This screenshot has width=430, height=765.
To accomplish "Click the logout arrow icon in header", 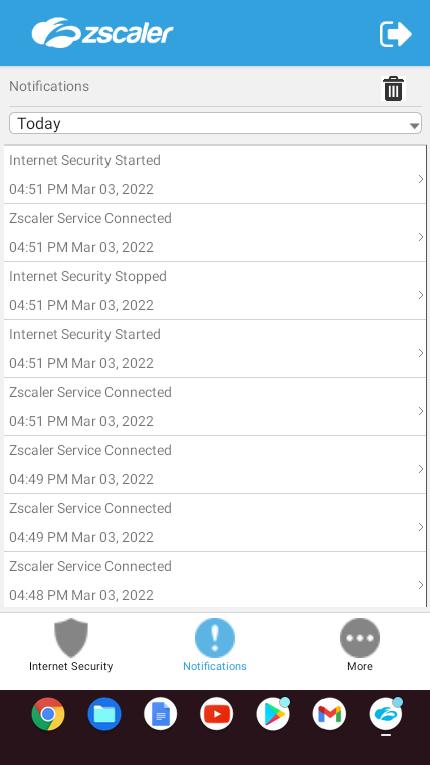I will click(x=396, y=34).
